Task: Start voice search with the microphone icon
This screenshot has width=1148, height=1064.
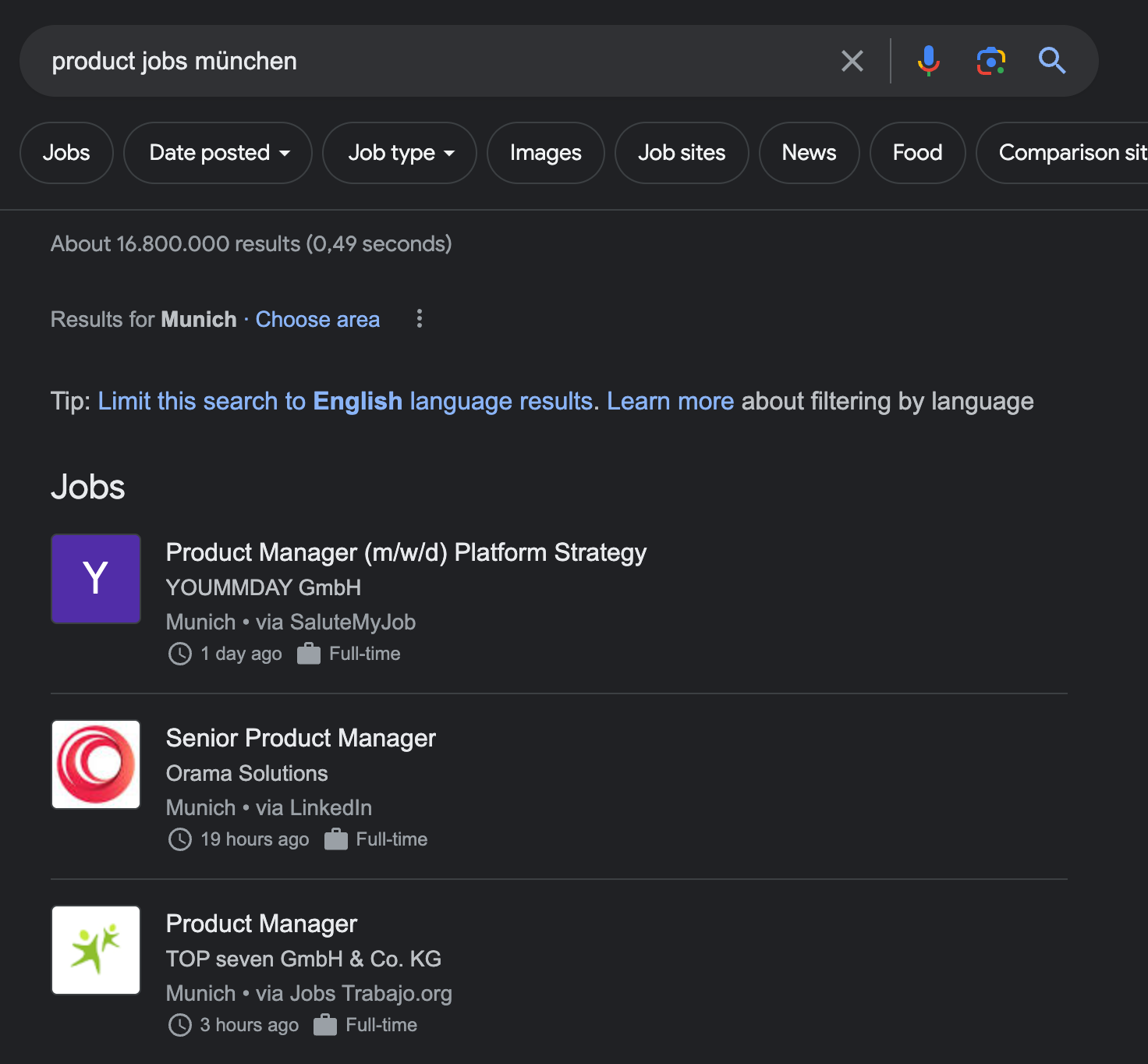Action: point(928,61)
